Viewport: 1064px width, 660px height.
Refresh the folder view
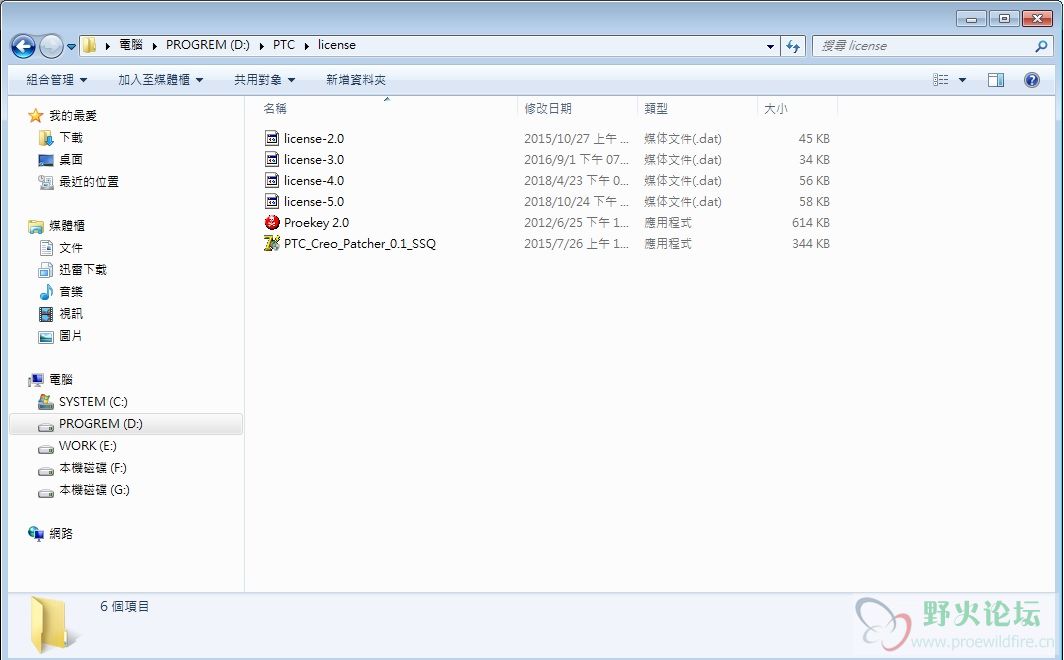point(793,46)
